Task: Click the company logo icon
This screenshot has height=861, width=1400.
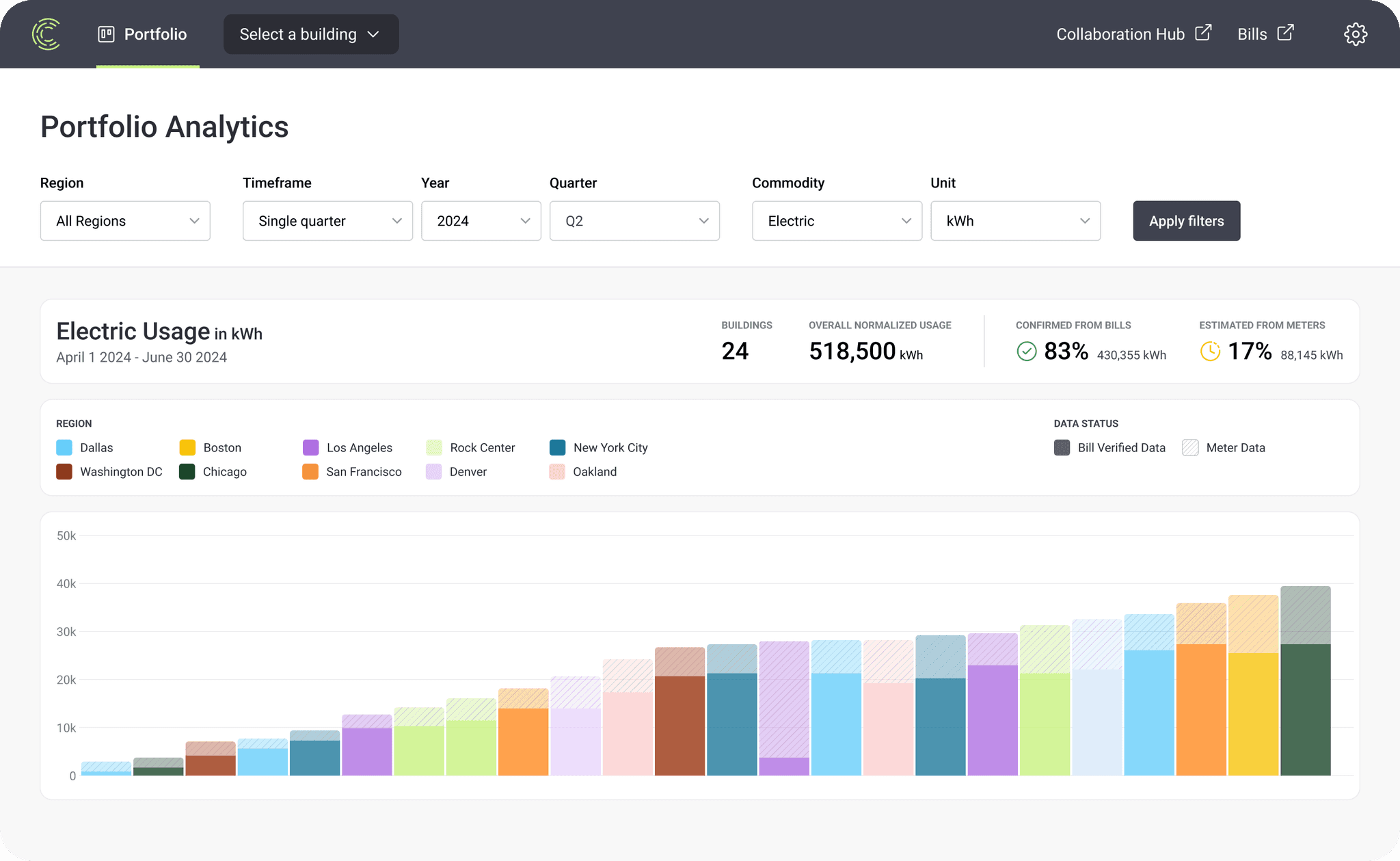Action: (46, 34)
